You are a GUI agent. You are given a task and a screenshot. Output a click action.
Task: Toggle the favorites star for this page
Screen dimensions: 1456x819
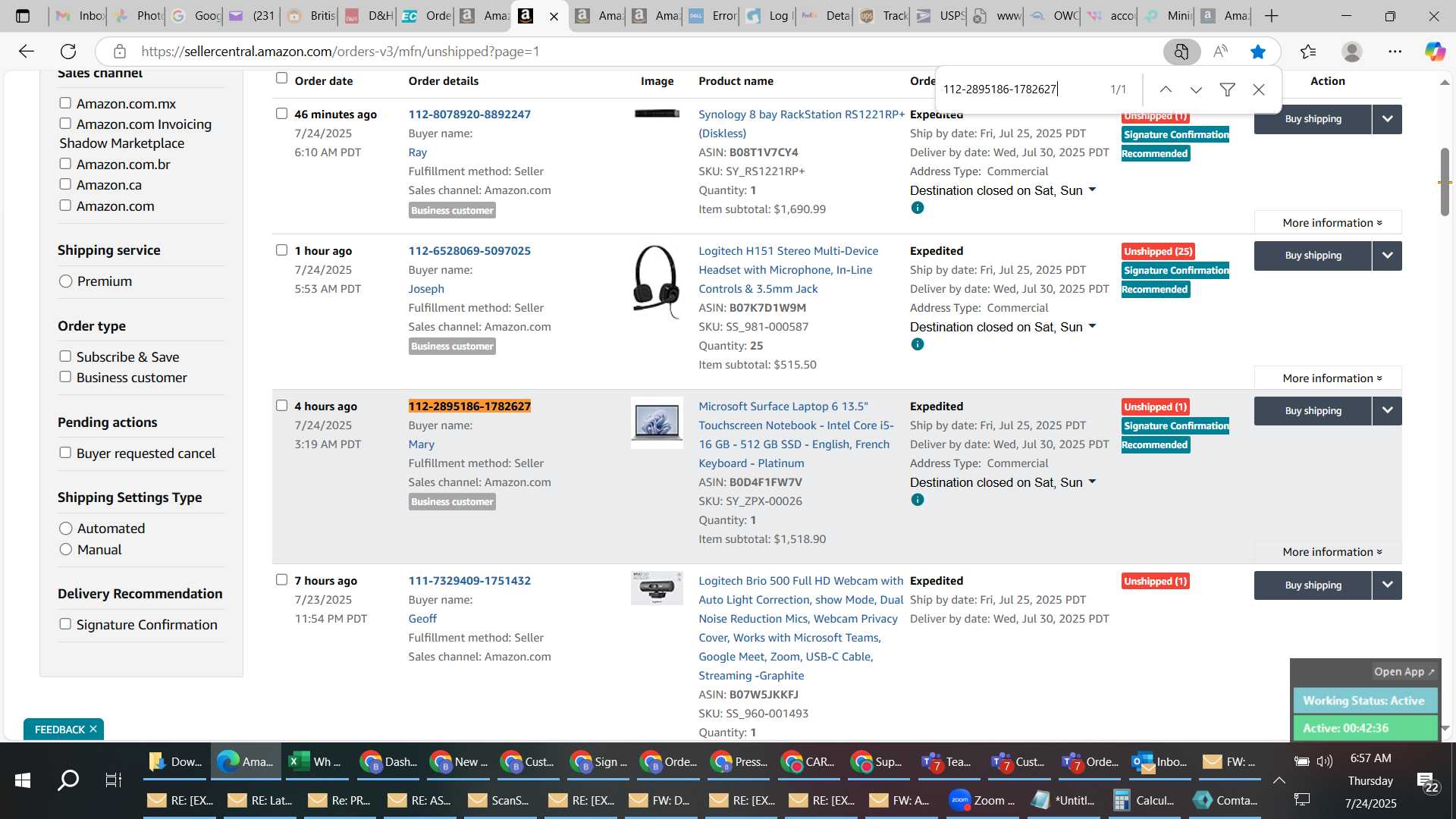click(1258, 52)
